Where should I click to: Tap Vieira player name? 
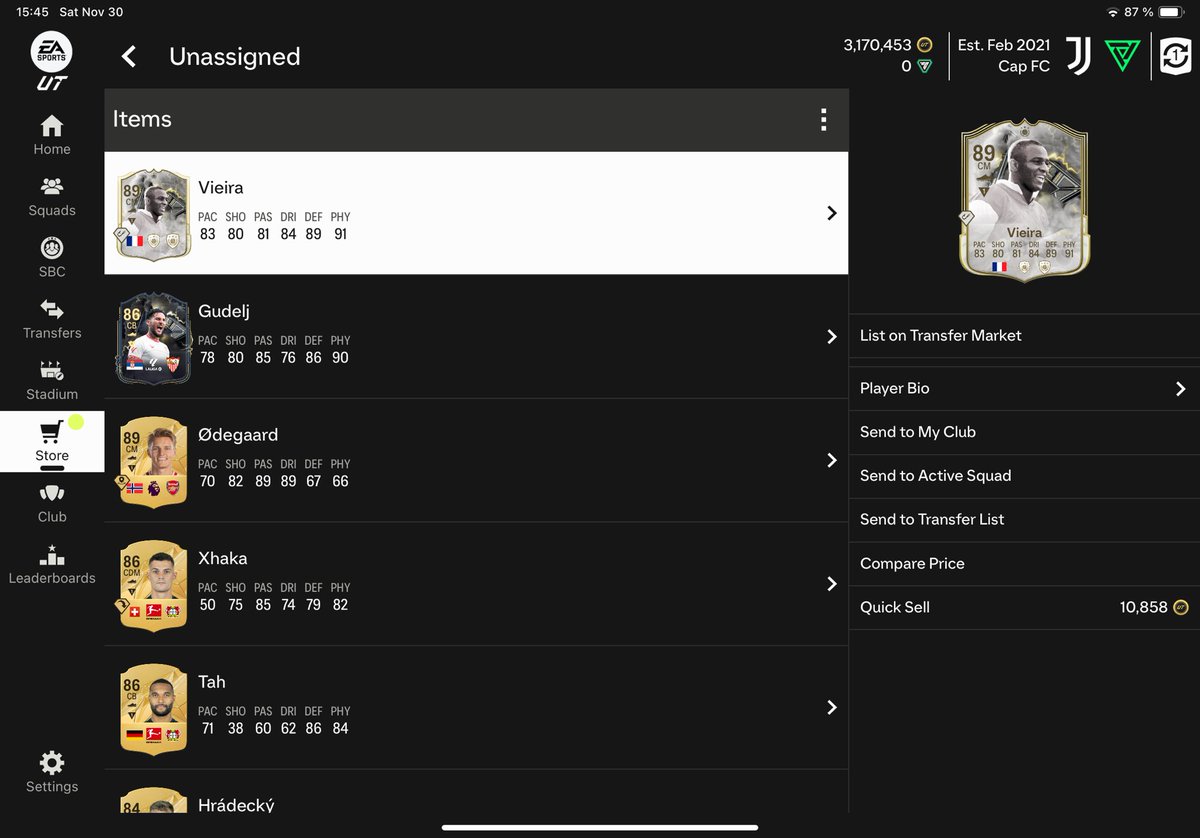click(221, 188)
